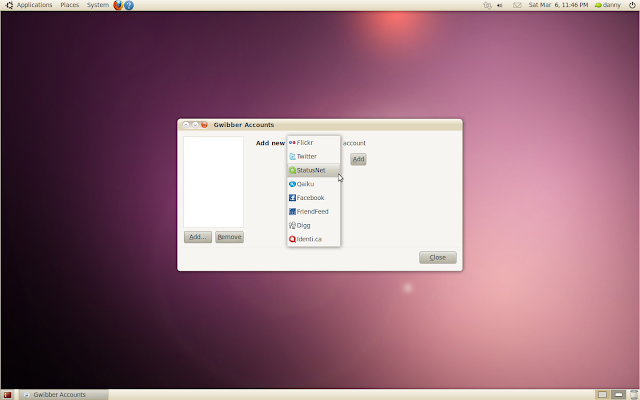Image resolution: width=640 pixels, height=400 pixels.
Task: Switch to the first workspace
Action: (x=602, y=395)
